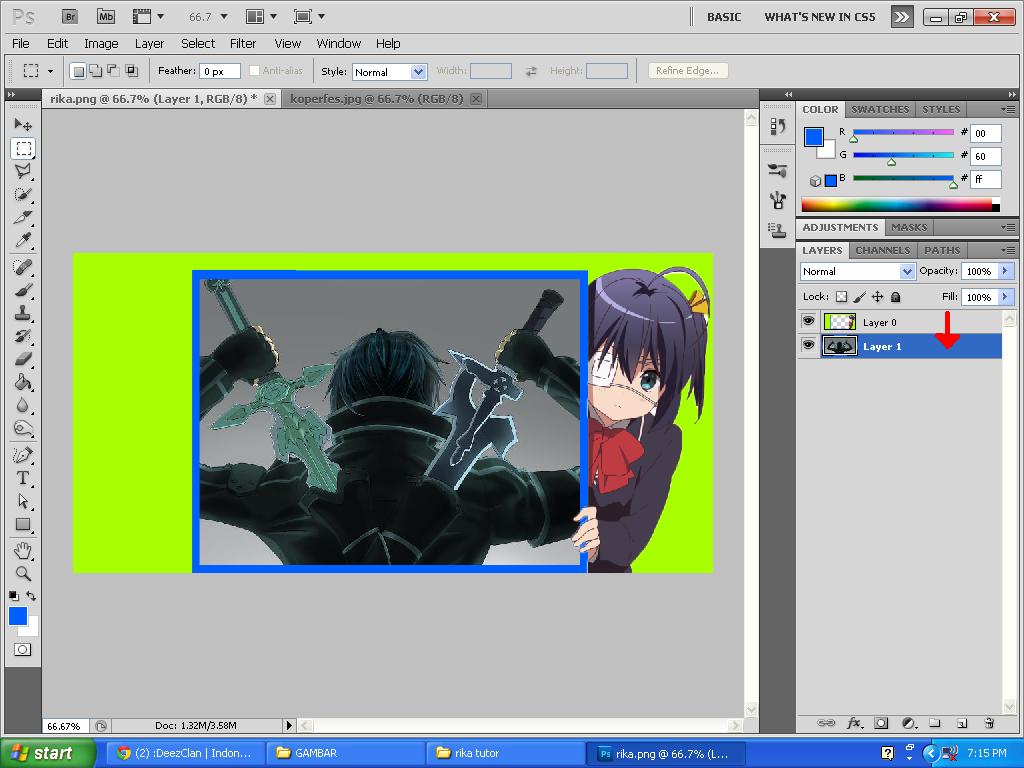
Task: Select the Blur tool
Action: click(x=23, y=405)
